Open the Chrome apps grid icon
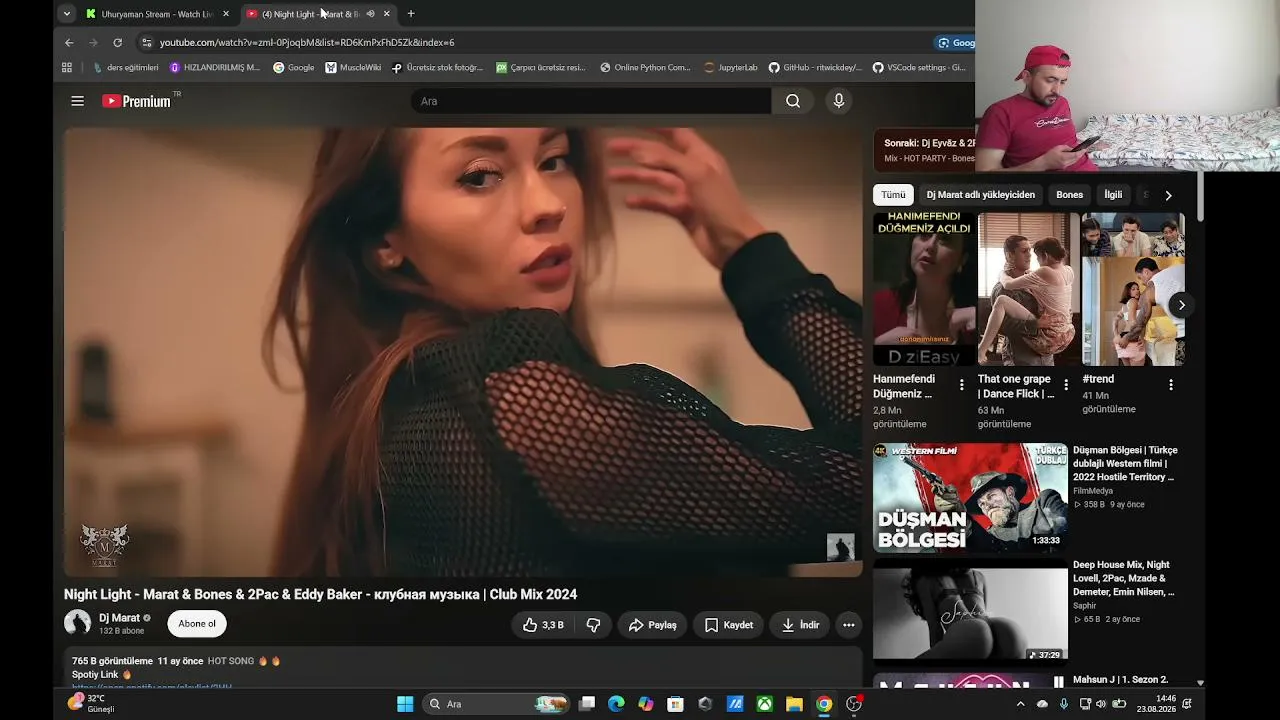Screen dimensions: 1280x720 coord(67,68)
